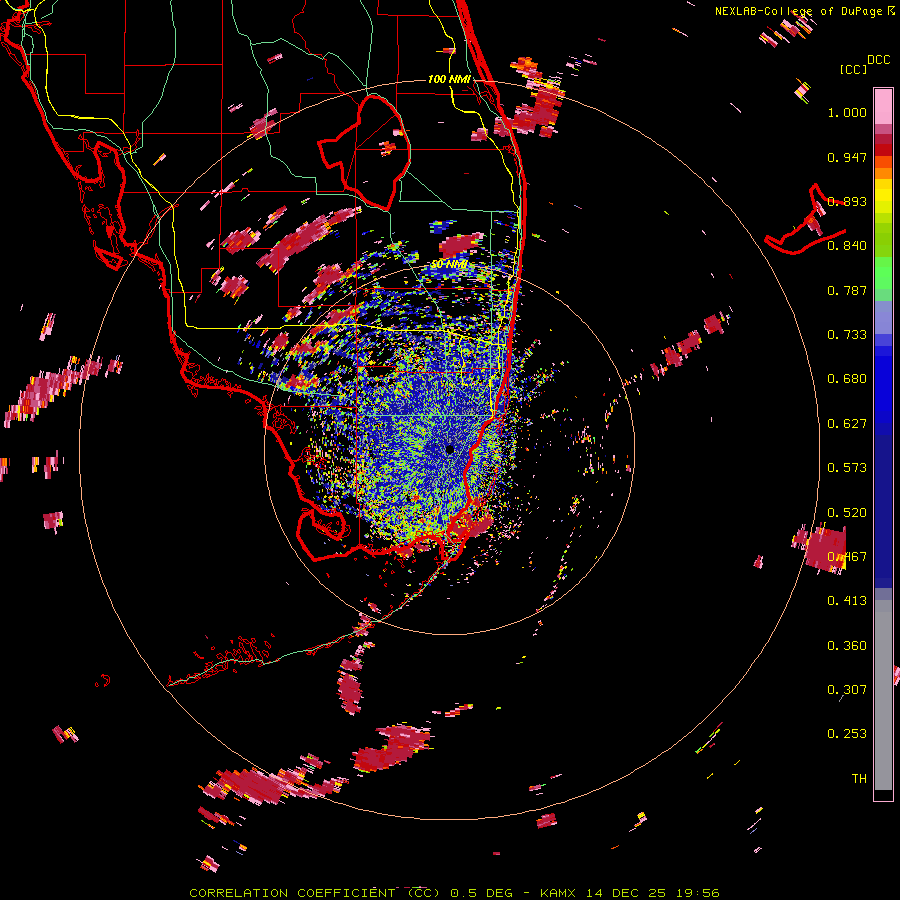
Task: Click the 0.413 scale value
Action: 847,601
